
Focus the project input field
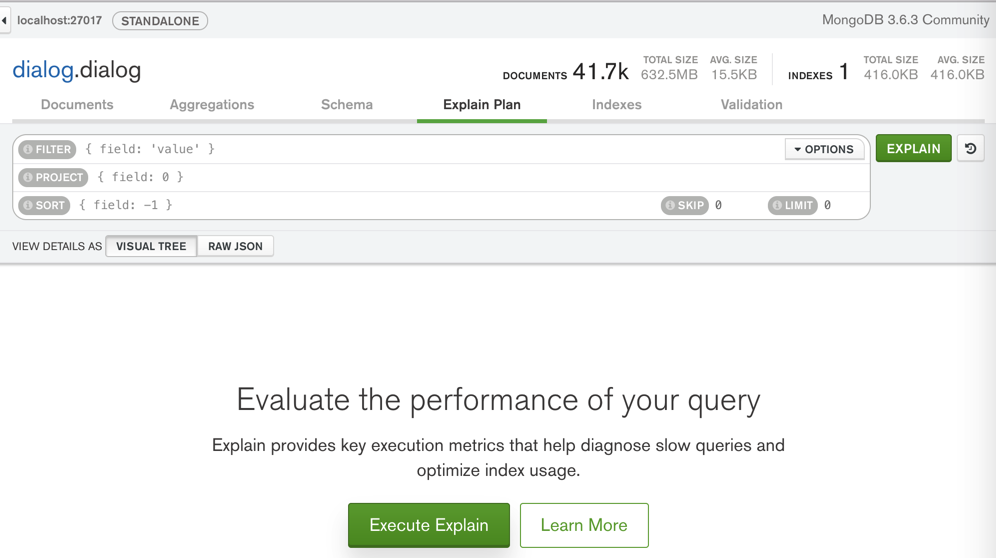pos(480,177)
